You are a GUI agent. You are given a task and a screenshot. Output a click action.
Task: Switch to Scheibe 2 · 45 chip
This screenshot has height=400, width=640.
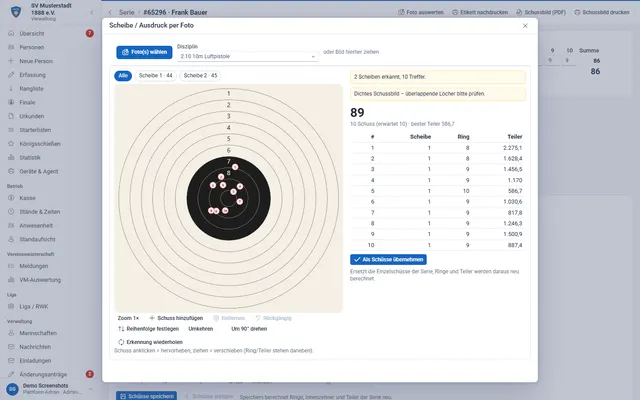200,76
